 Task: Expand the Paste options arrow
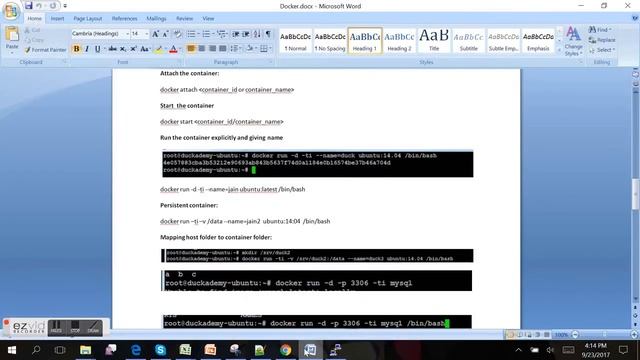(x=12, y=53)
